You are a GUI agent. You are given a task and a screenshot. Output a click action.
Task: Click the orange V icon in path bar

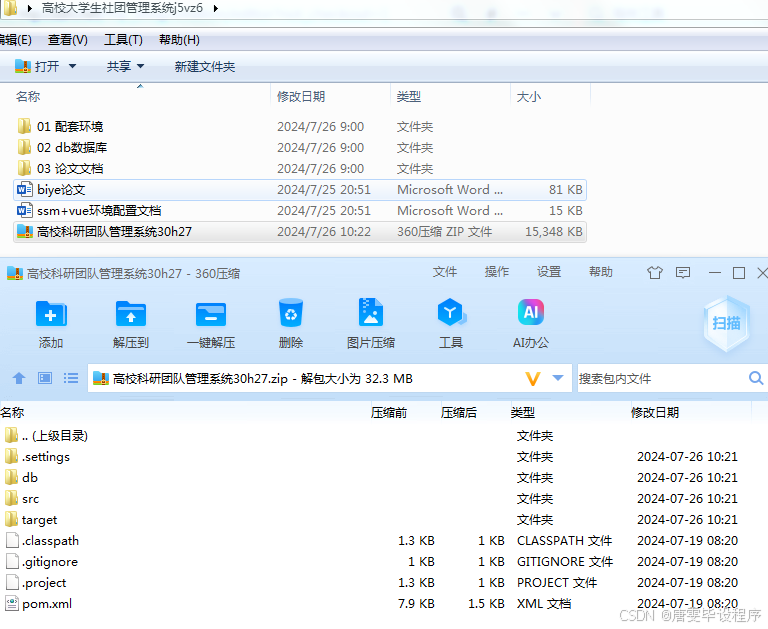(x=533, y=378)
